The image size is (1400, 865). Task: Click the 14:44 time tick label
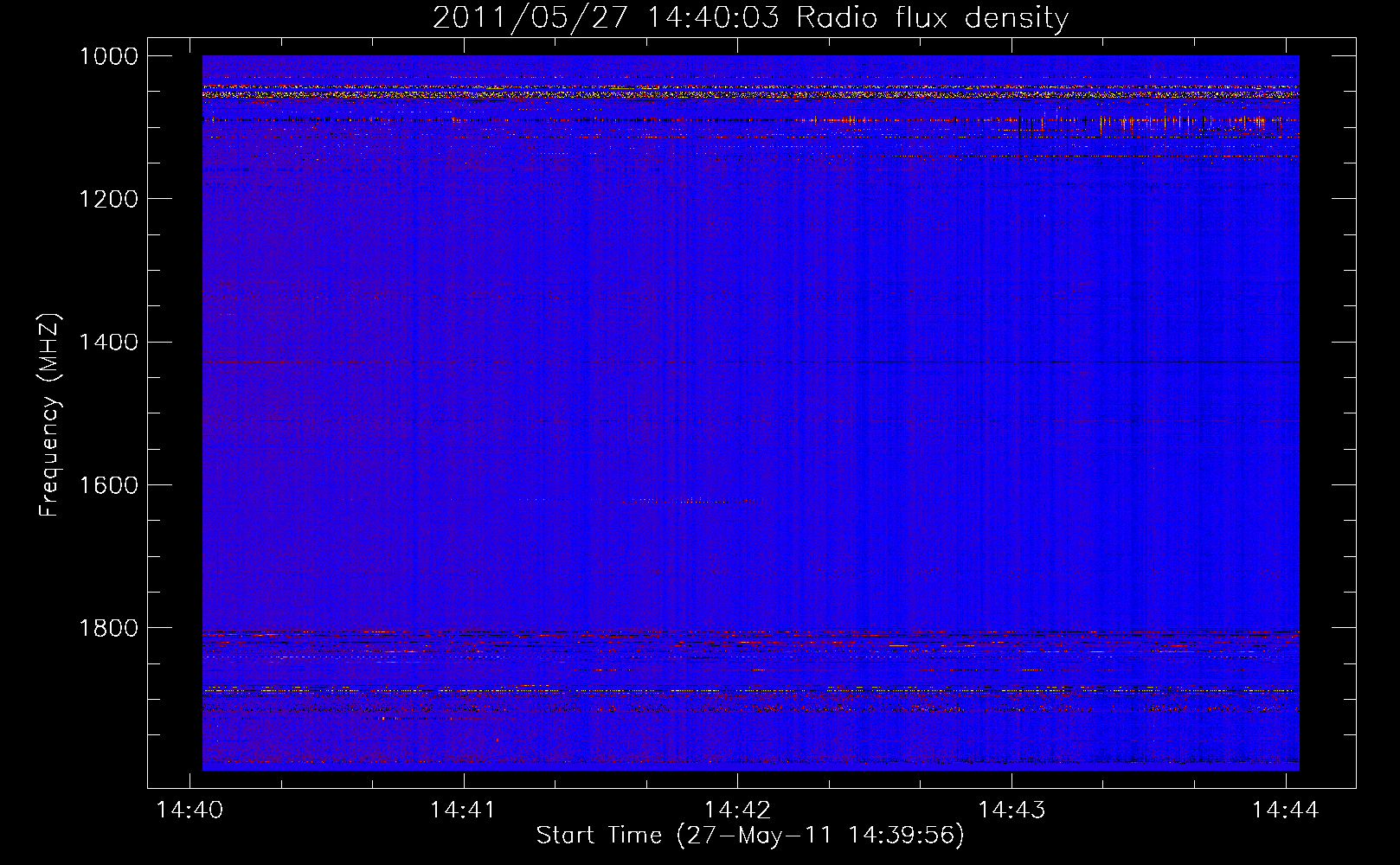1286,810
